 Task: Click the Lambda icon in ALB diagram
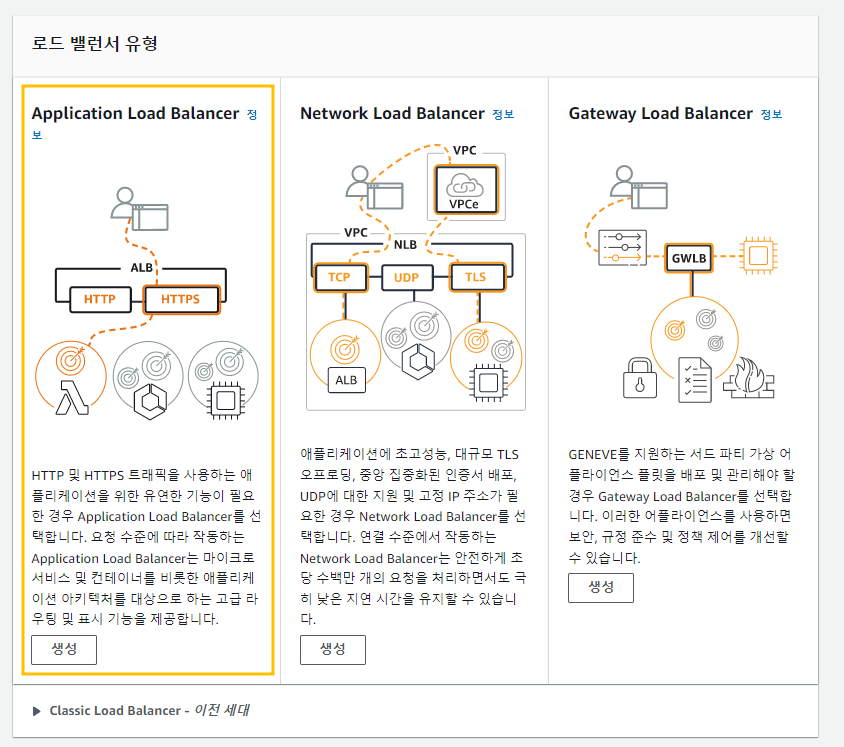72,397
